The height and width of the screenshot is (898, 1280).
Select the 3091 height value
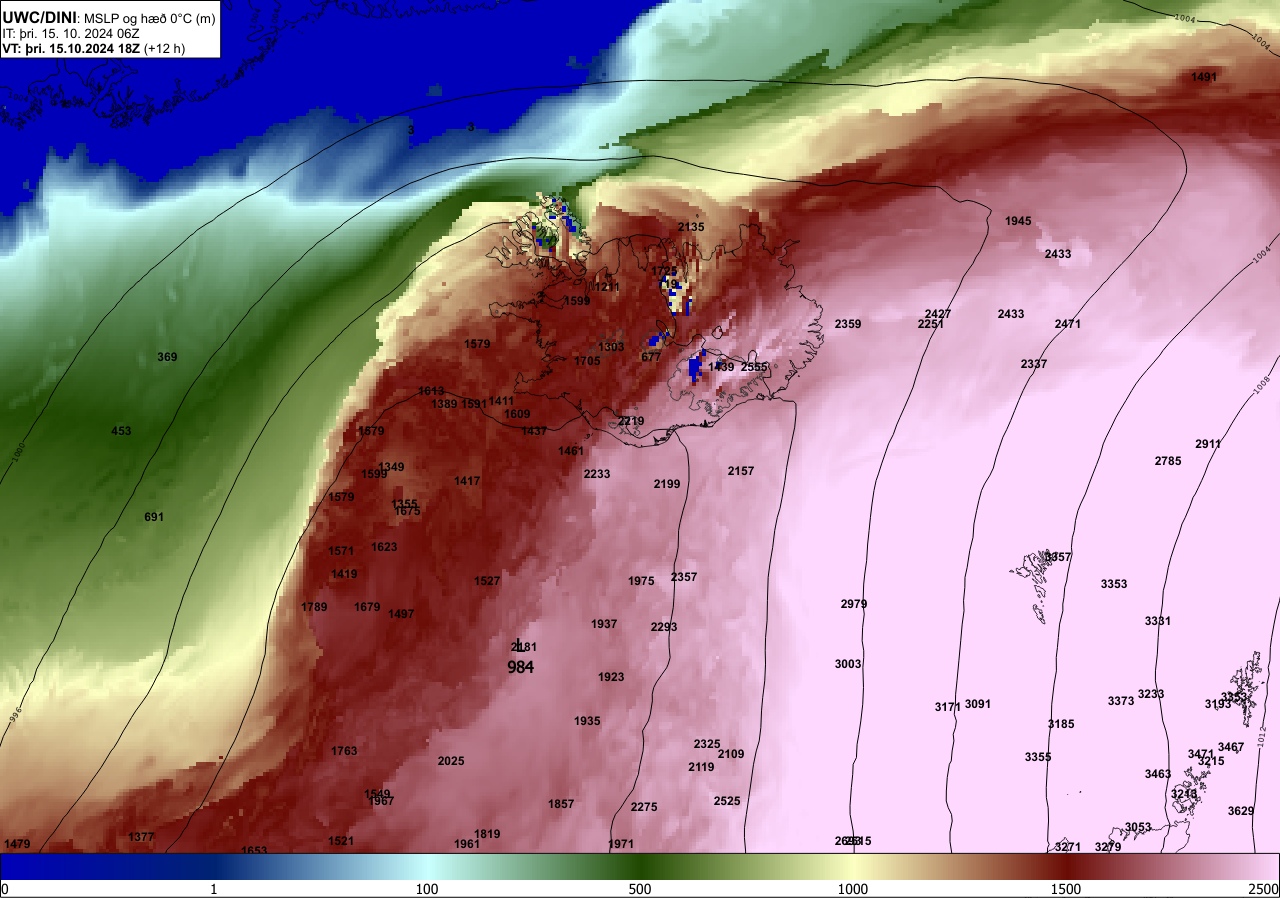978,704
